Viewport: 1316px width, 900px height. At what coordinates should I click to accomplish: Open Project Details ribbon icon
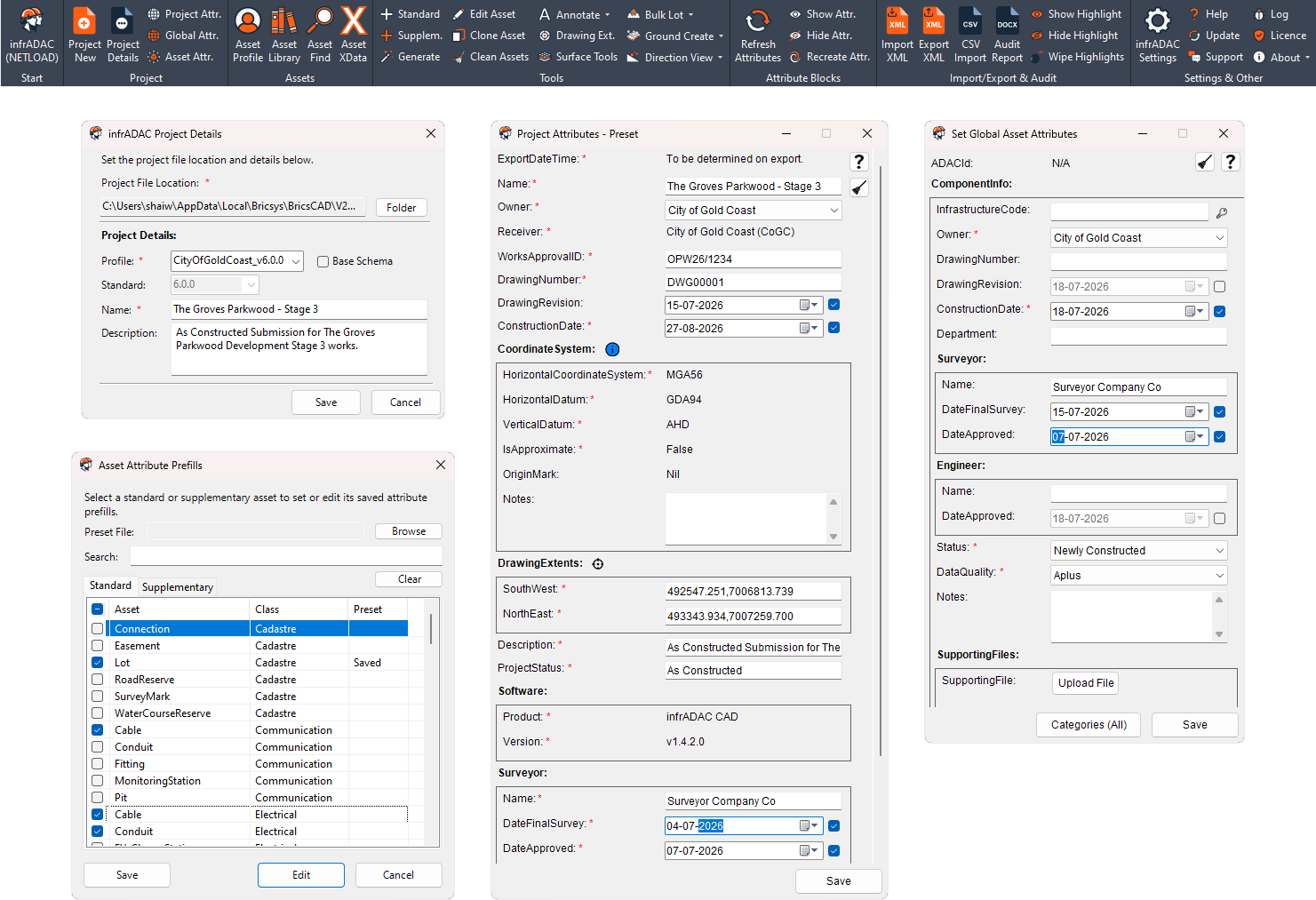point(123,36)
